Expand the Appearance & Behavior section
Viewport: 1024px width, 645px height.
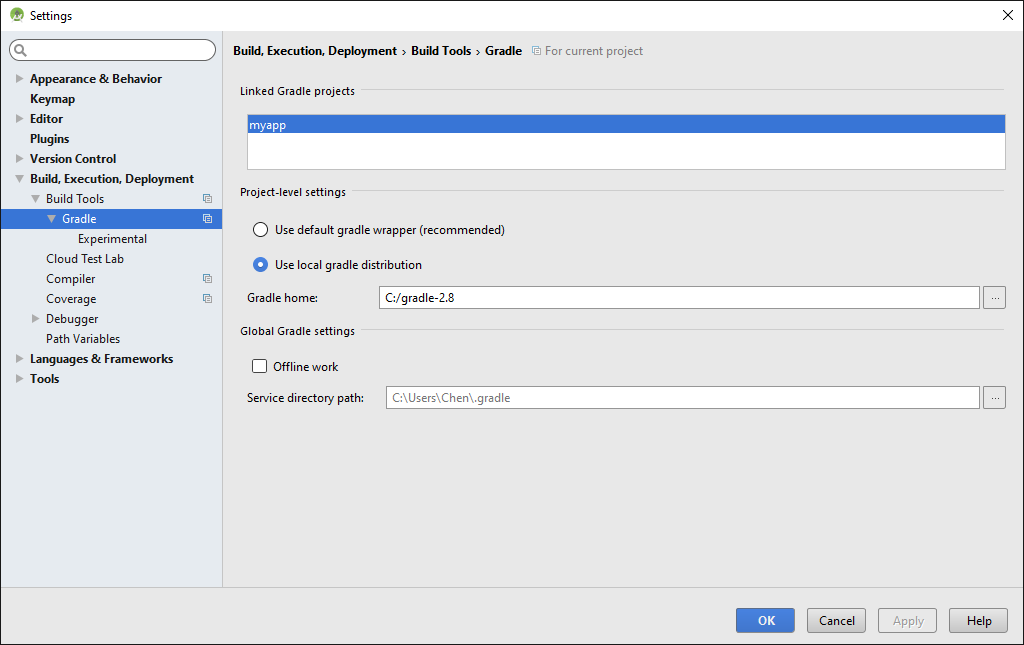pos(19,78)
